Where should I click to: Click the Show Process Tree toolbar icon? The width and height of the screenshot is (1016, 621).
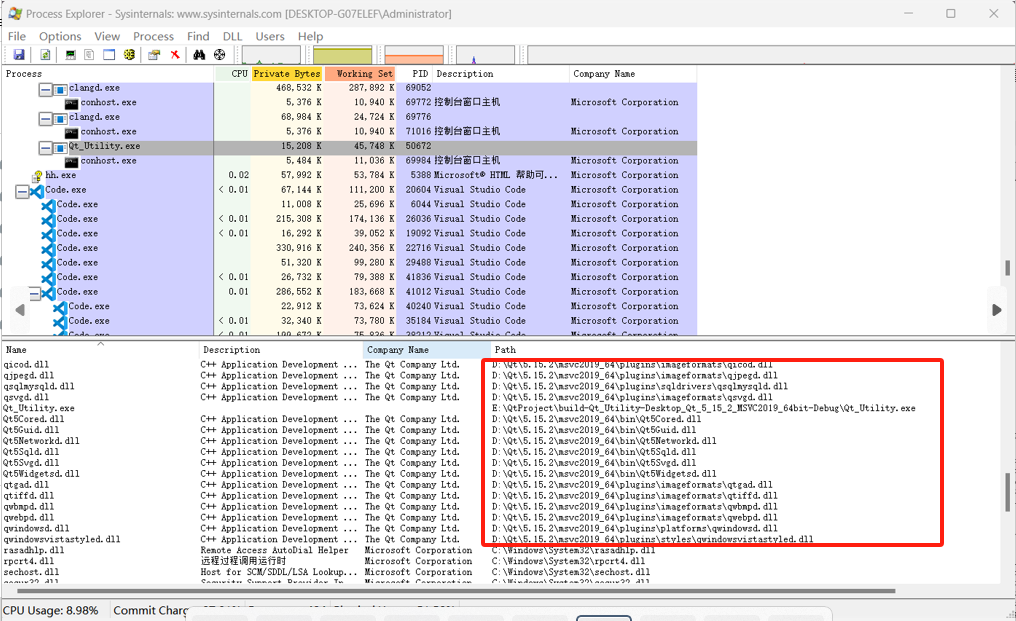pos(89,55)
